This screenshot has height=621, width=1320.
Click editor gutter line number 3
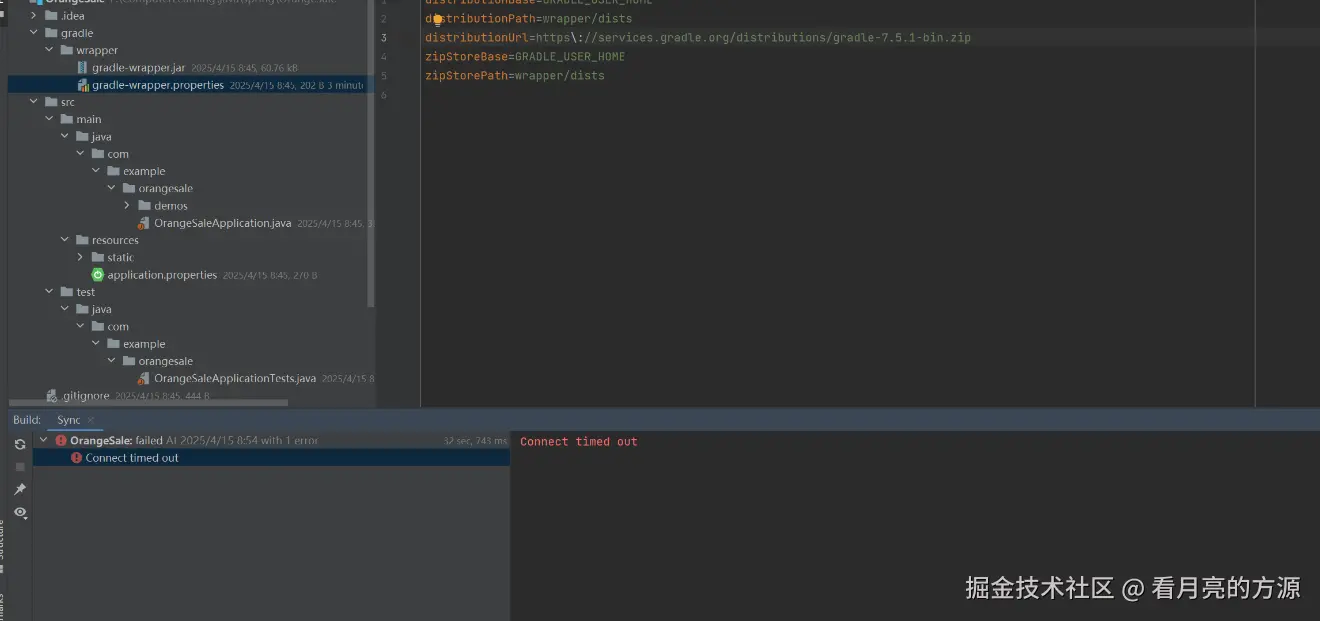pos(384,38)
